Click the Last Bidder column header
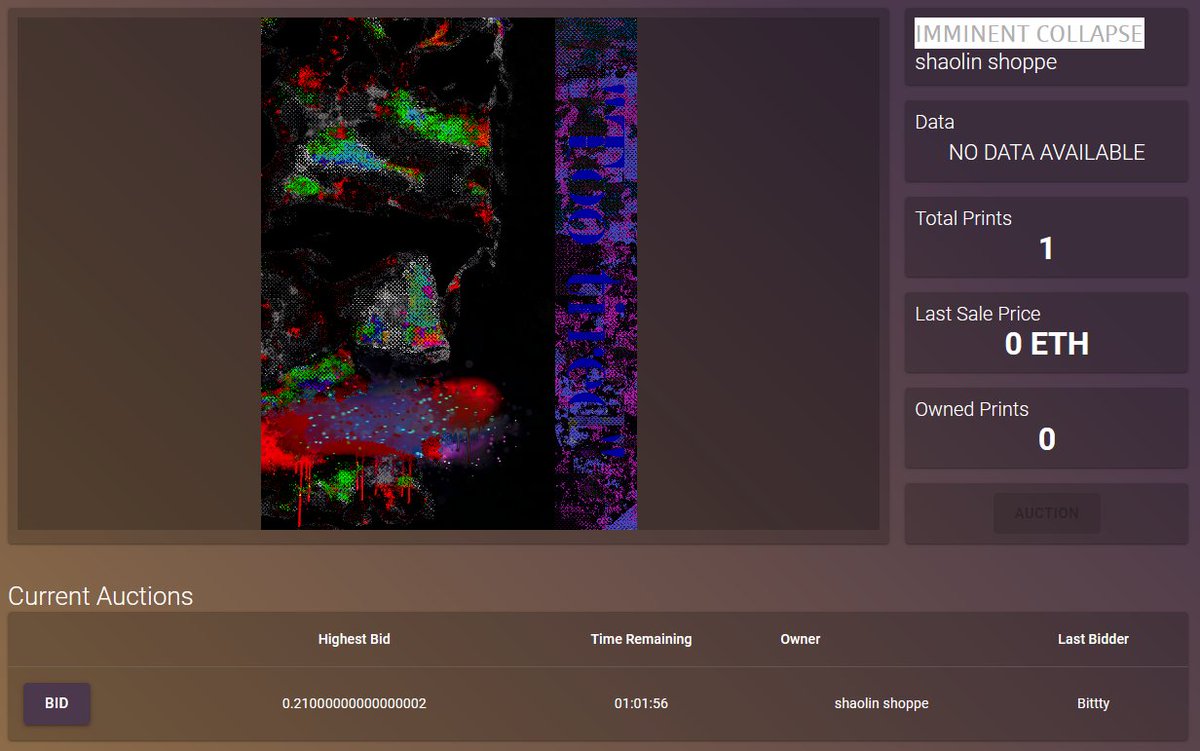Image resolution: width=1200 pixels, height=751 pixels. (1093, 639)
